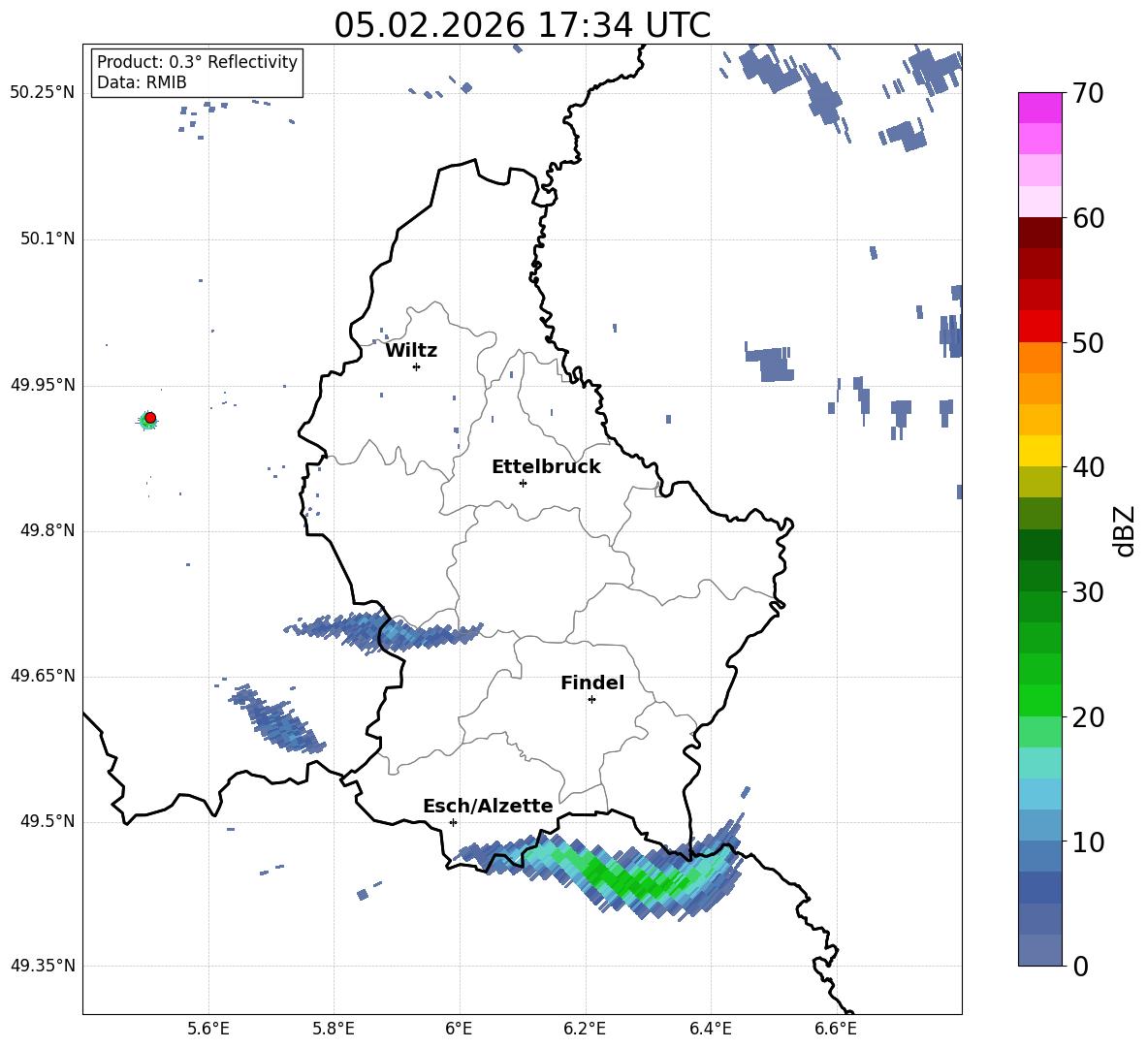Click the 6.4°E longitude label
The width and height of the screenshot is (1148, 1048).
pyautogui.click(x=710, y=1029)
